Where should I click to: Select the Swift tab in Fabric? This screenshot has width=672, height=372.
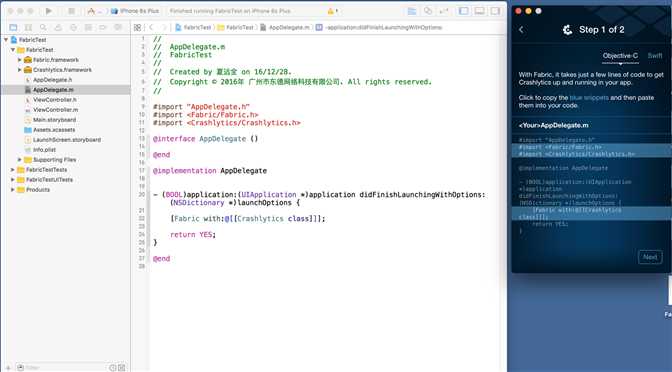(655, 56)
